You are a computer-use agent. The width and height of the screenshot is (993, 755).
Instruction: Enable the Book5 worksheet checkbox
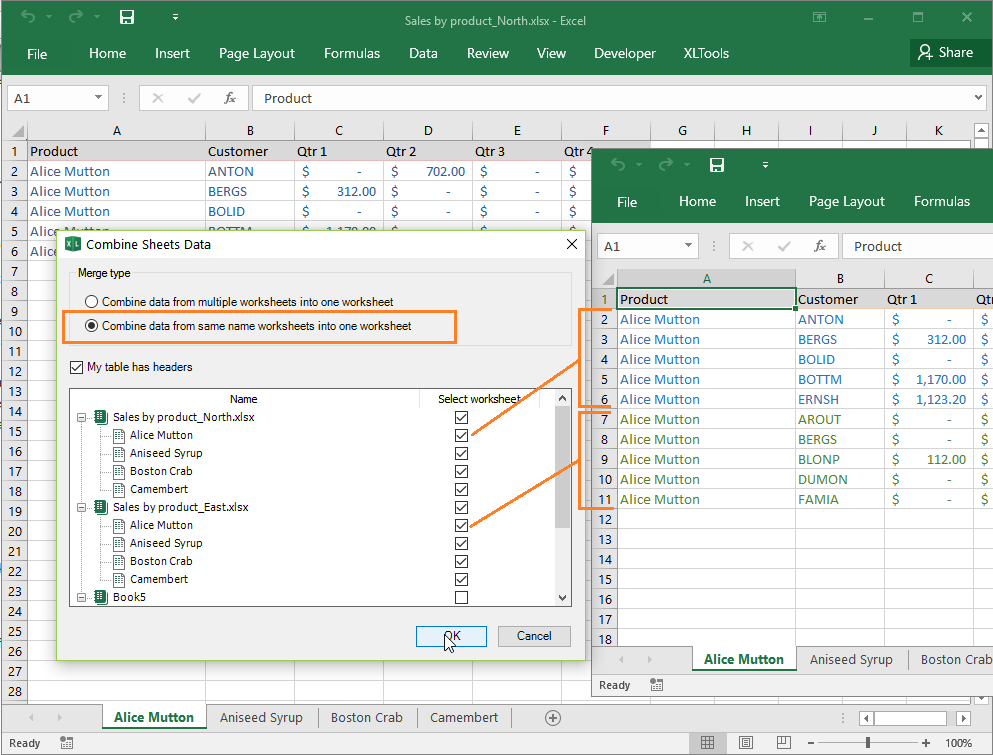(x=461, y=597)
